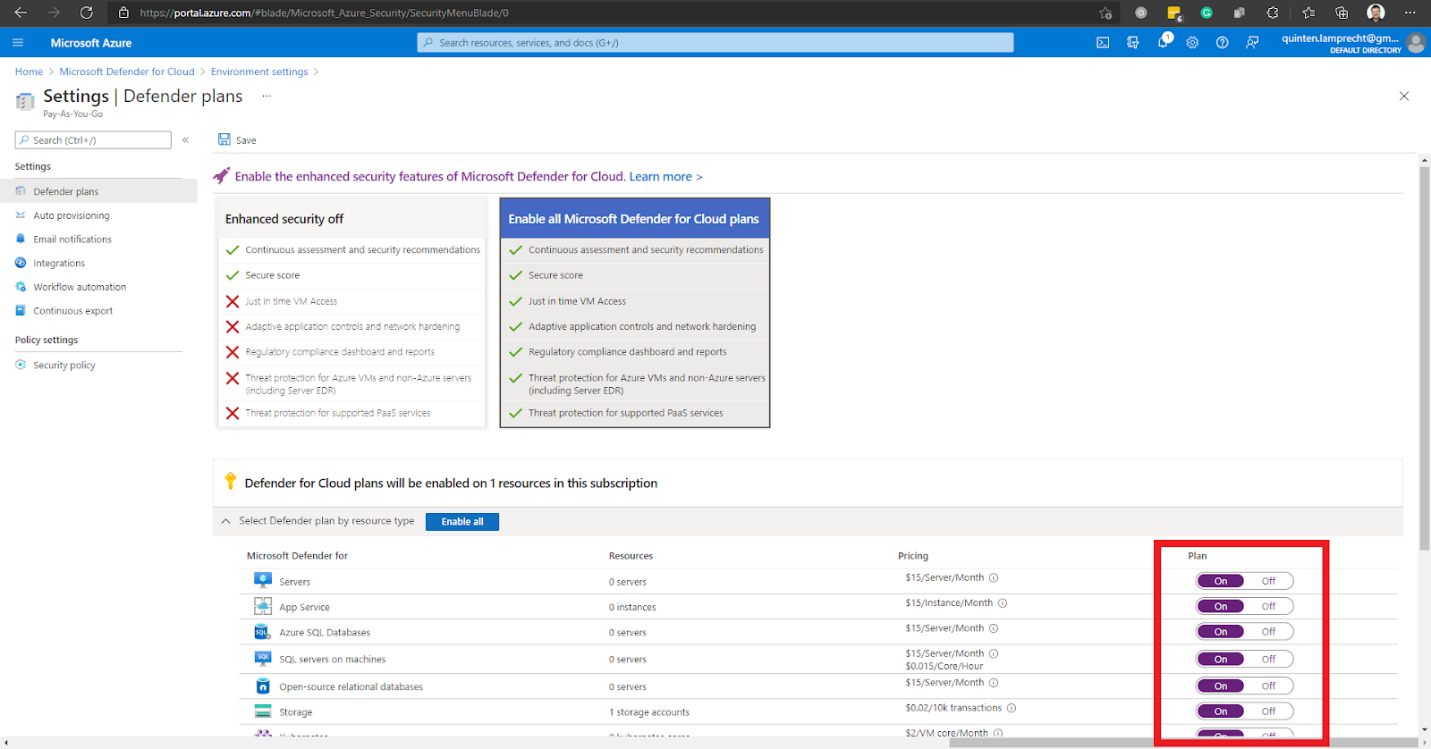This screenshot has height=749, width=1431.
Task: Select Enable all Microsoft Defender plans card
Action: point(635,313)
